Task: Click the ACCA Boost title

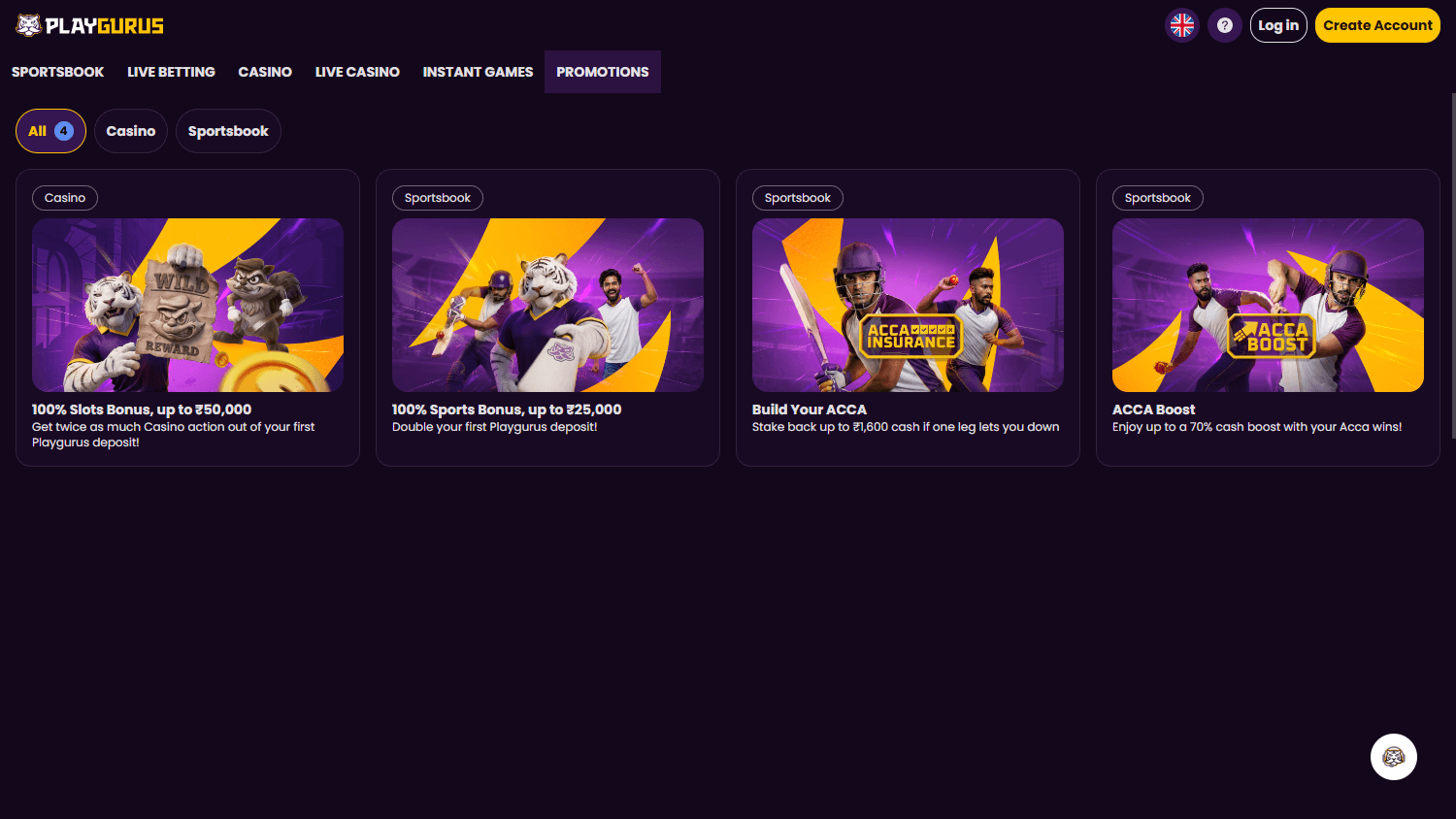Action: (1153, 409)
